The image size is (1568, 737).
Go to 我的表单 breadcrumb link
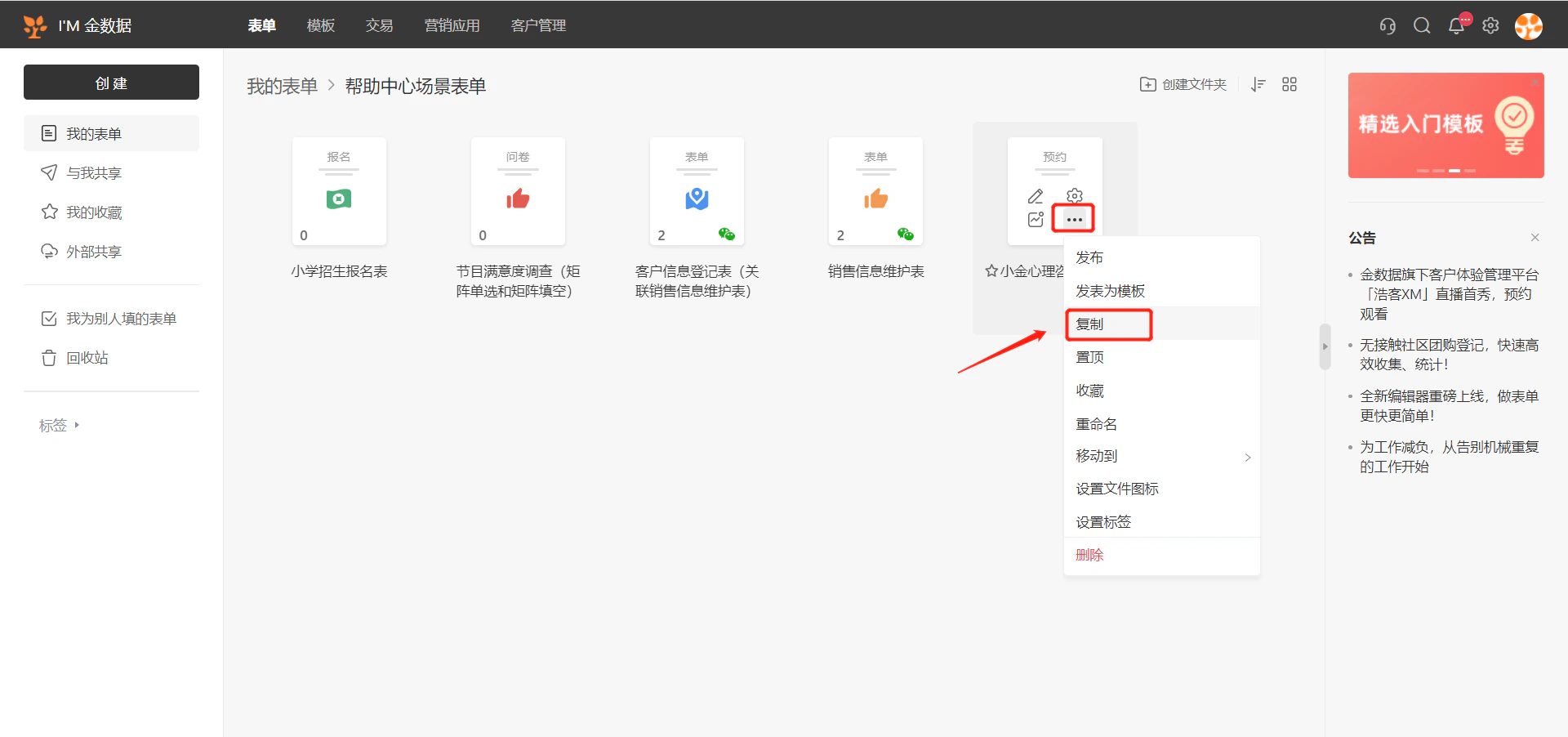click(282, 86)
